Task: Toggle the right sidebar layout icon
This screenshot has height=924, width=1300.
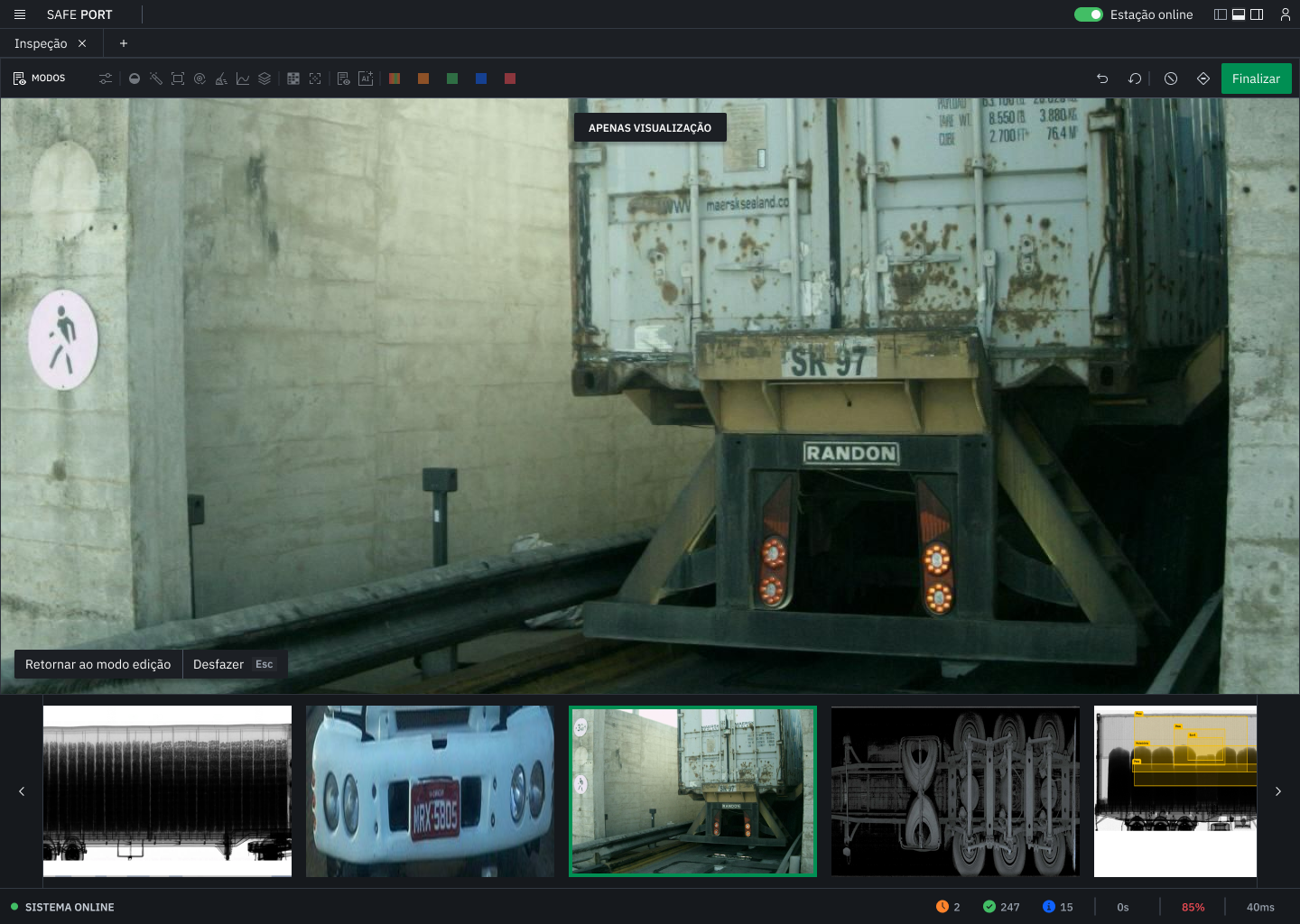Action: (x=1257, y=14)
